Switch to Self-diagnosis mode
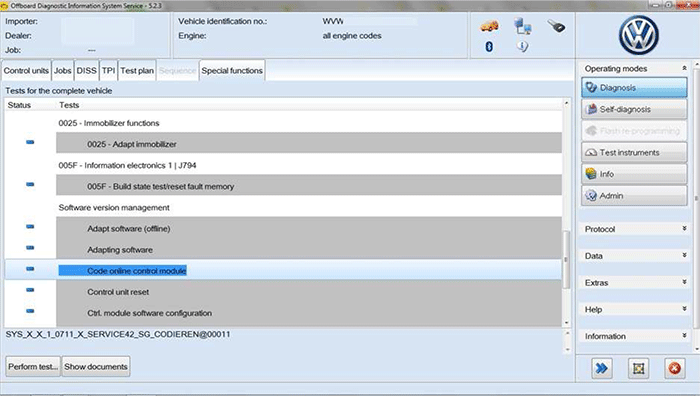This screenshot has height=396, width=700. click(634, 109)
